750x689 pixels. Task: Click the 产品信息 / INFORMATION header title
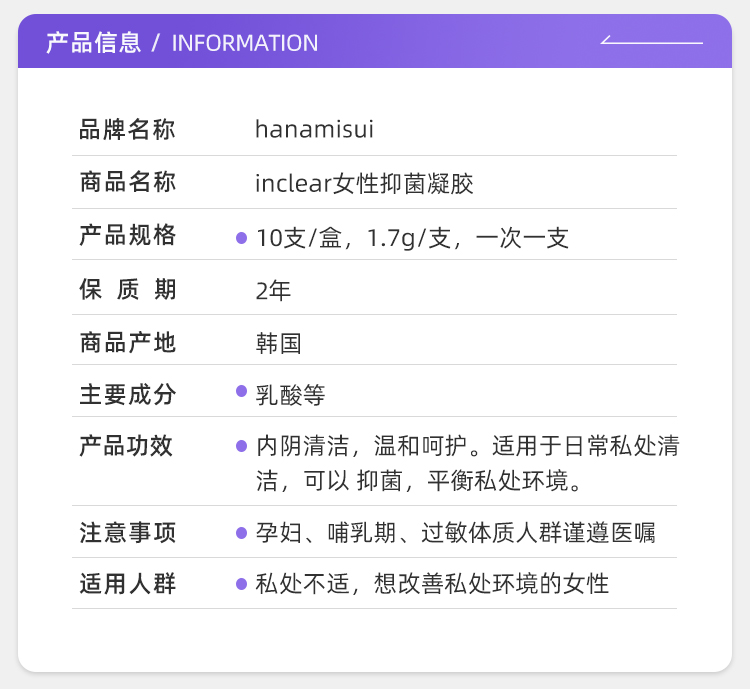182,43
